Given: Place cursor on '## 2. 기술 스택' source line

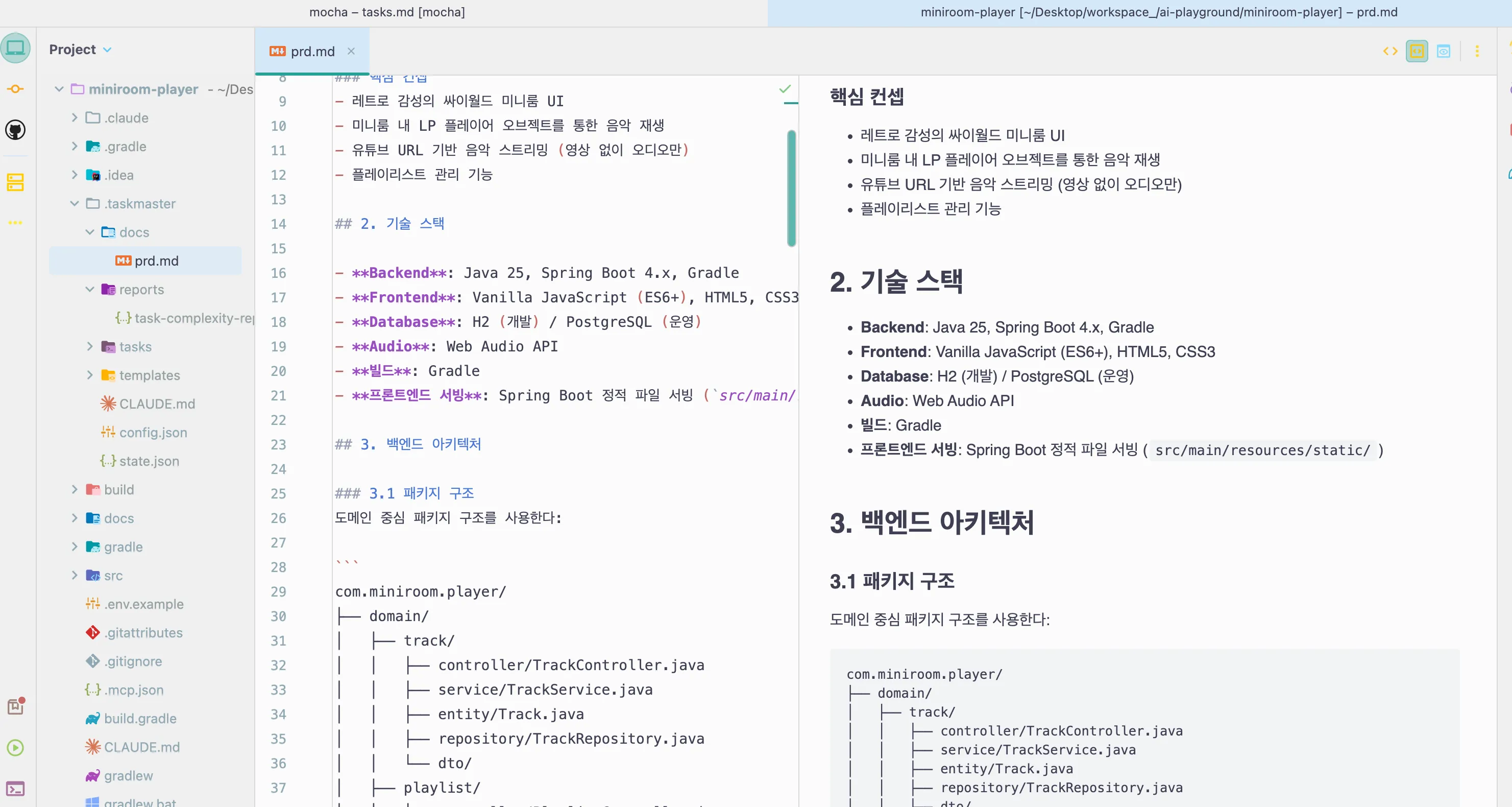Looking at the screenshot, I should [x=389, y=224].
